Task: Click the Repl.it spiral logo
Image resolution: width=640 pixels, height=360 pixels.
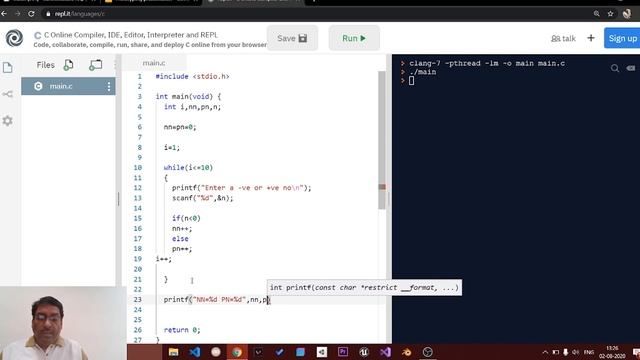Action: (x=14, y=38)
